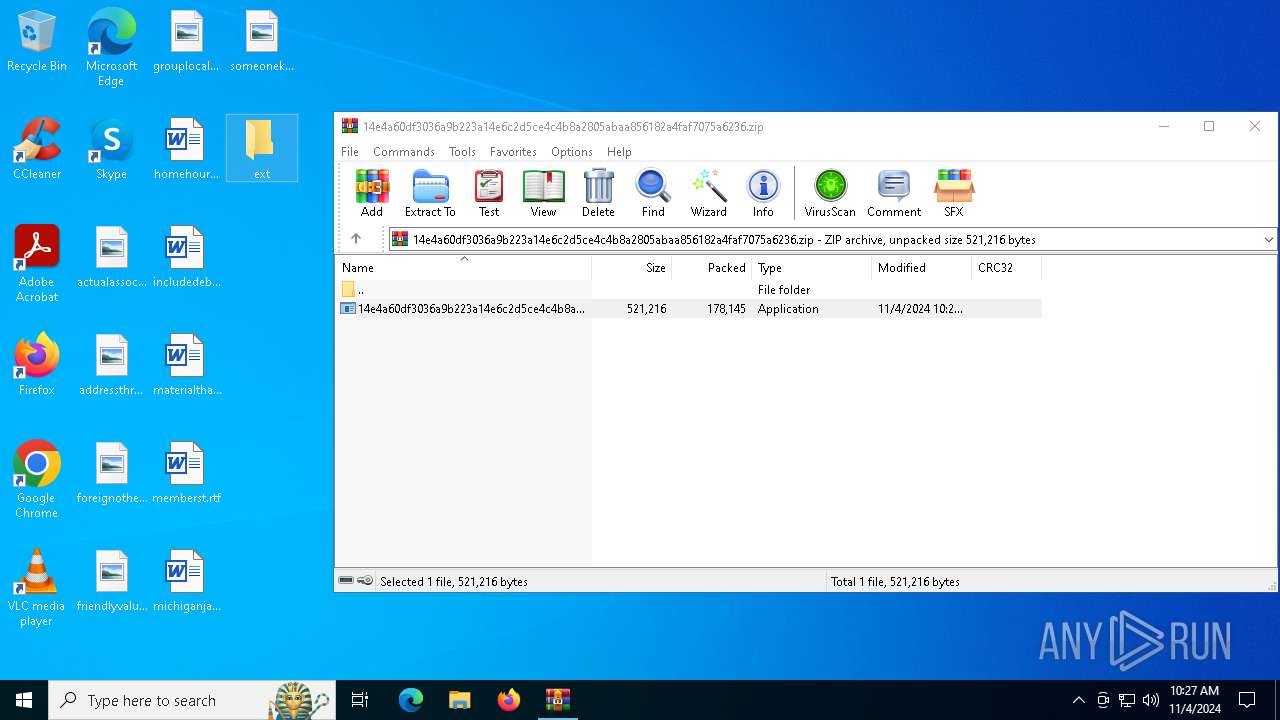Click the network icon in system tray
This screenshot has height=720, width=1280.
[1127, 700]
